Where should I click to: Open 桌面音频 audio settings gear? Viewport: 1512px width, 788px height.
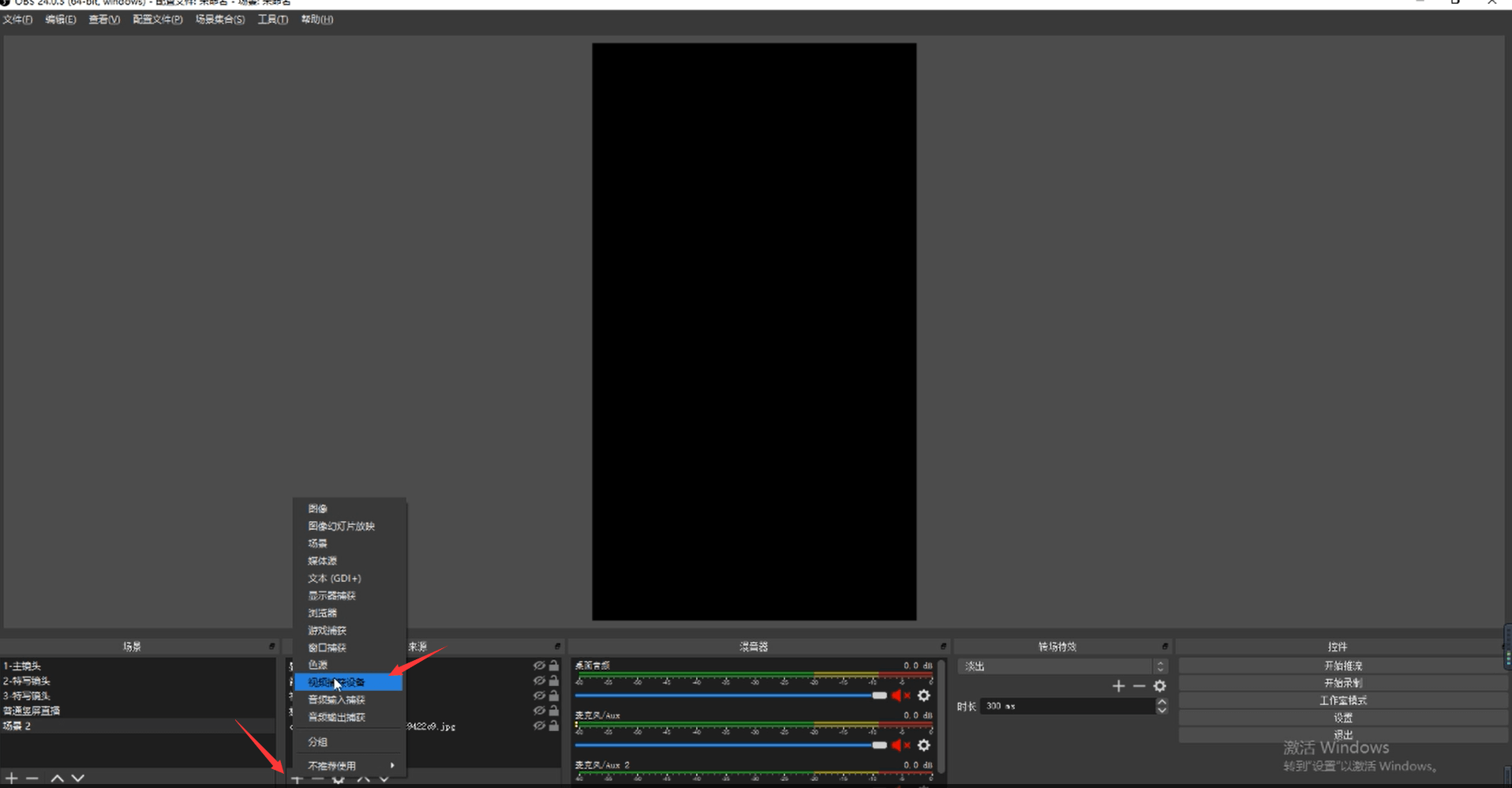[923, 696]
